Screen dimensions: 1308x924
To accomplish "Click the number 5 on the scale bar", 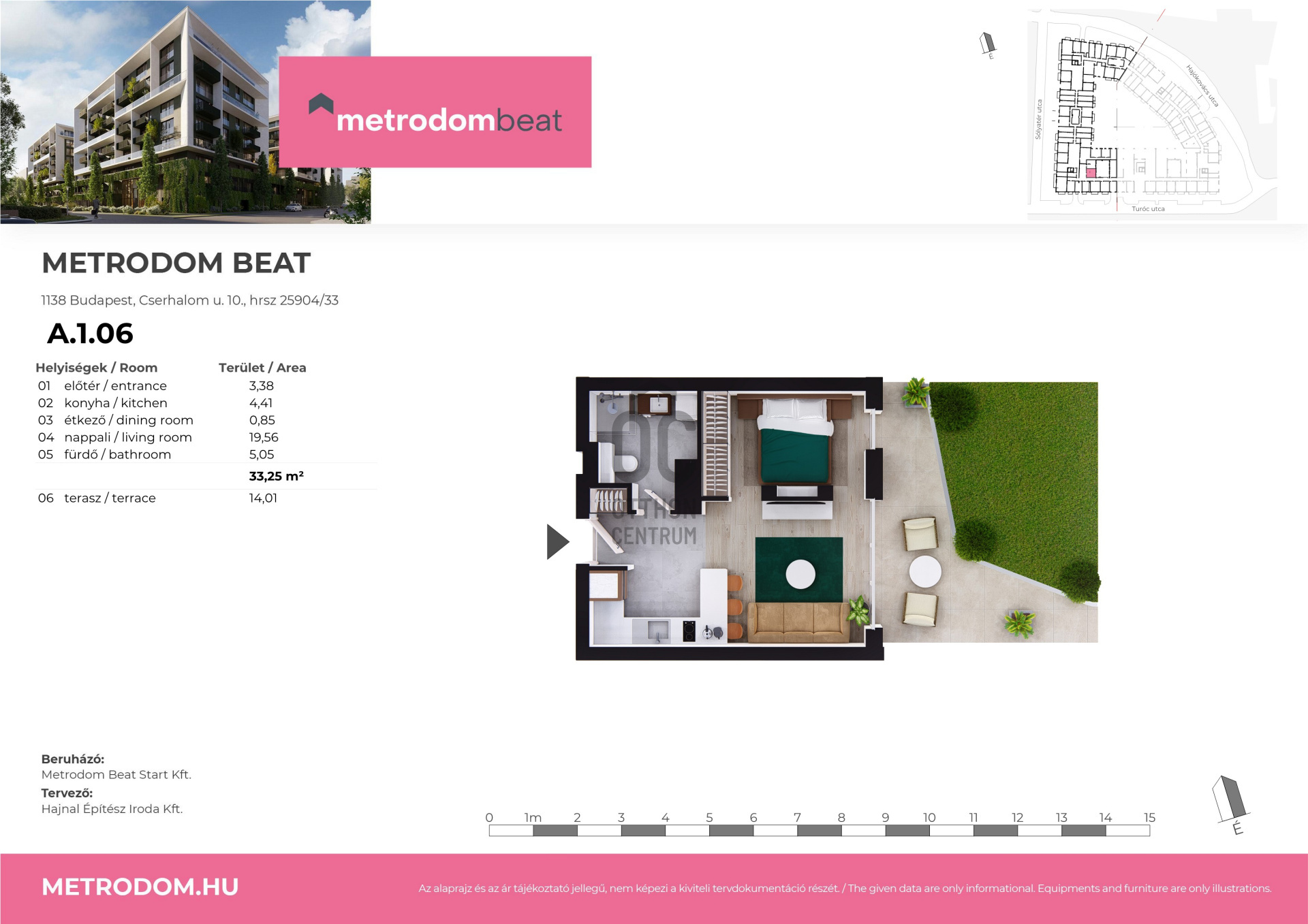I will click(x=709, y=817).
